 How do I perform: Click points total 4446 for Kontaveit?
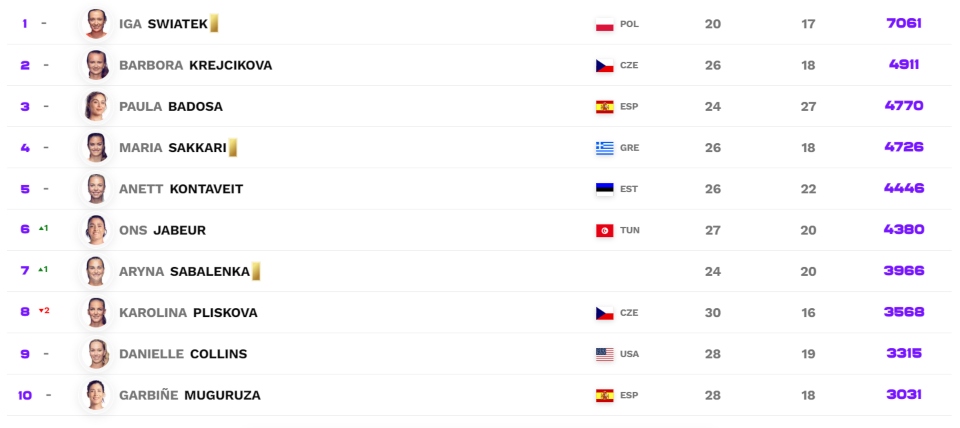click(x=903, y=188)
